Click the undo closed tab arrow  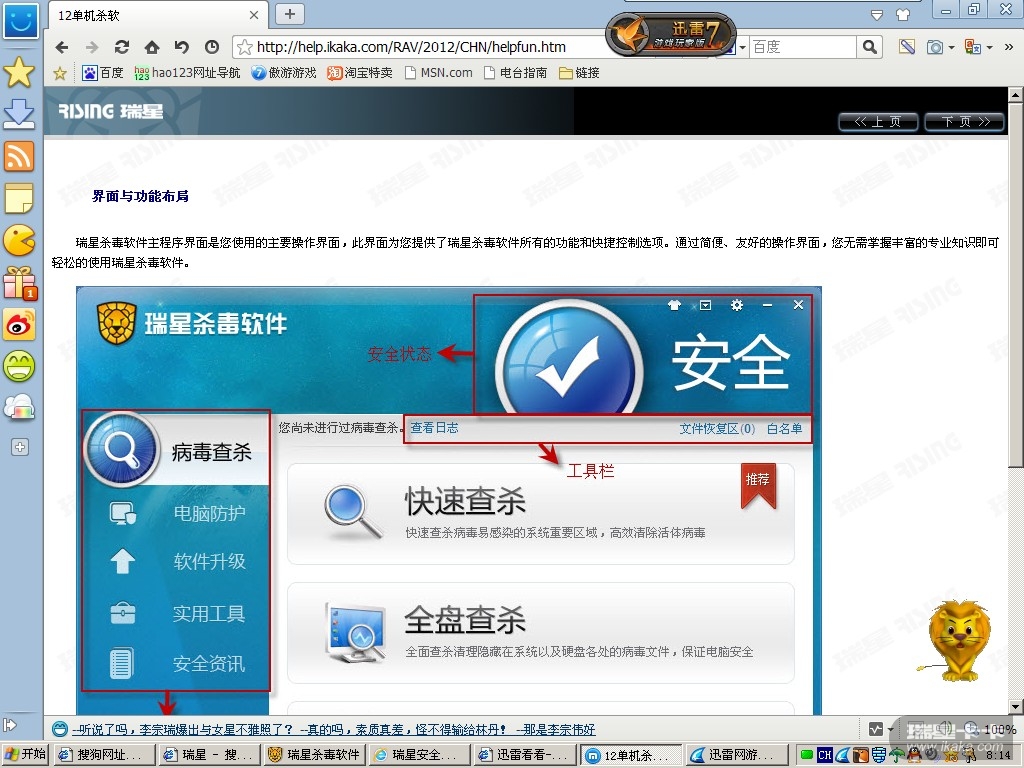point(182,47)
